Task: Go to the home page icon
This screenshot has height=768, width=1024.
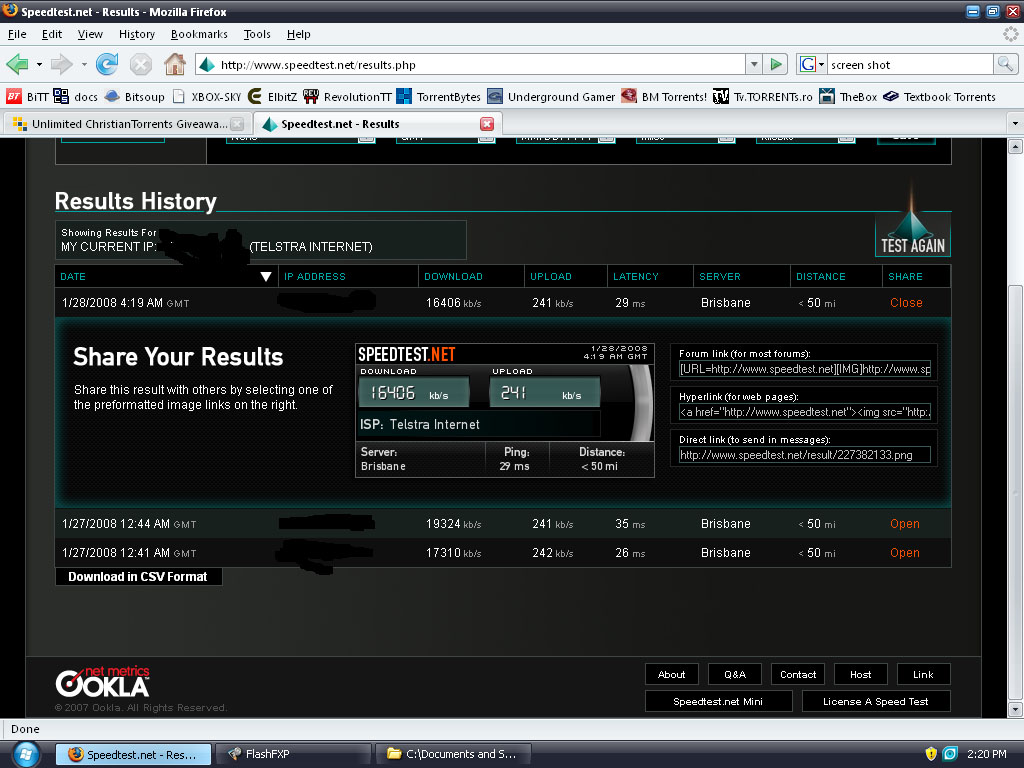Action: click(174, 64)
